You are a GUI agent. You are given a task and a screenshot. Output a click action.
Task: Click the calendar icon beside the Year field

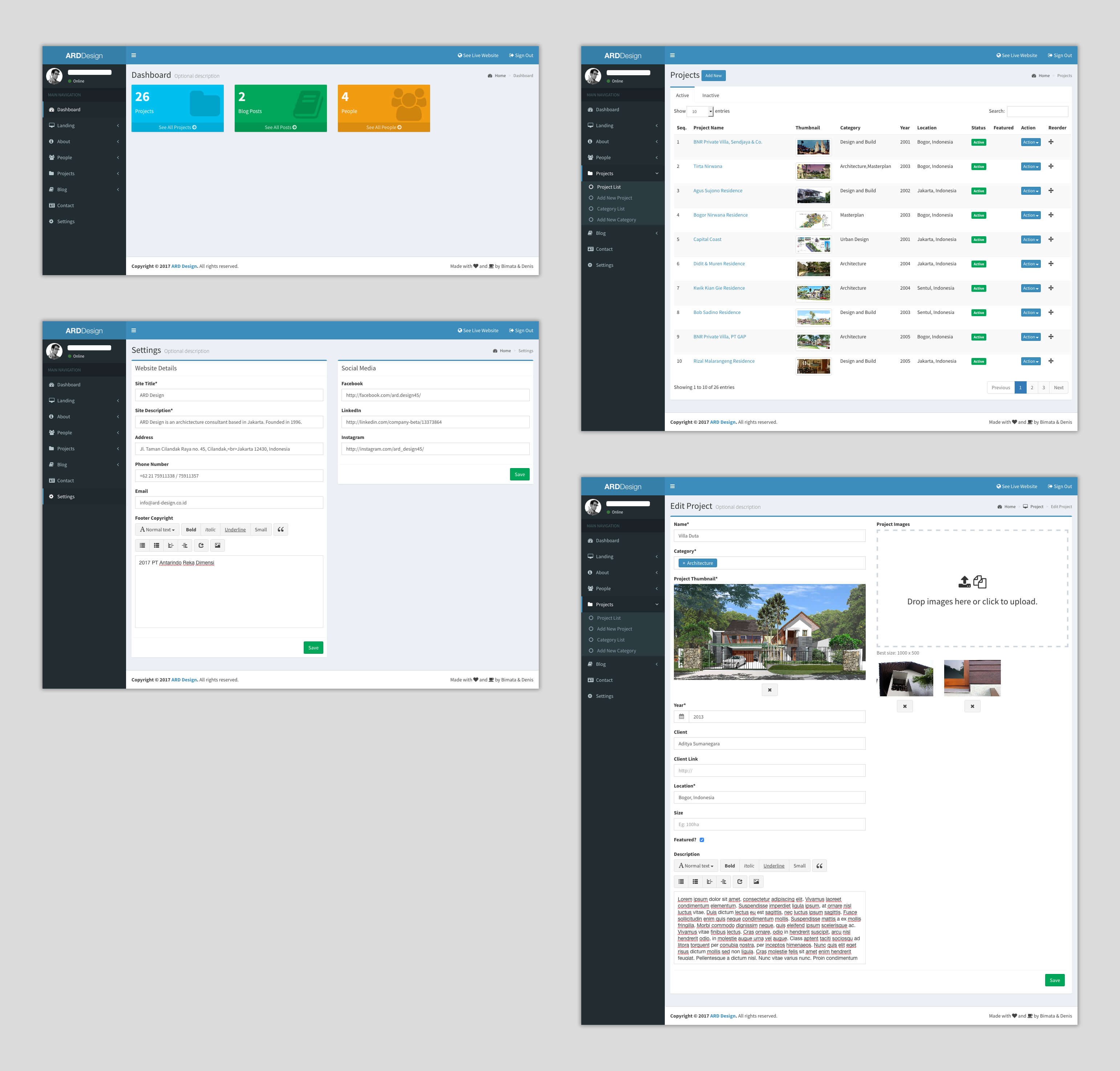pos(681,716)
